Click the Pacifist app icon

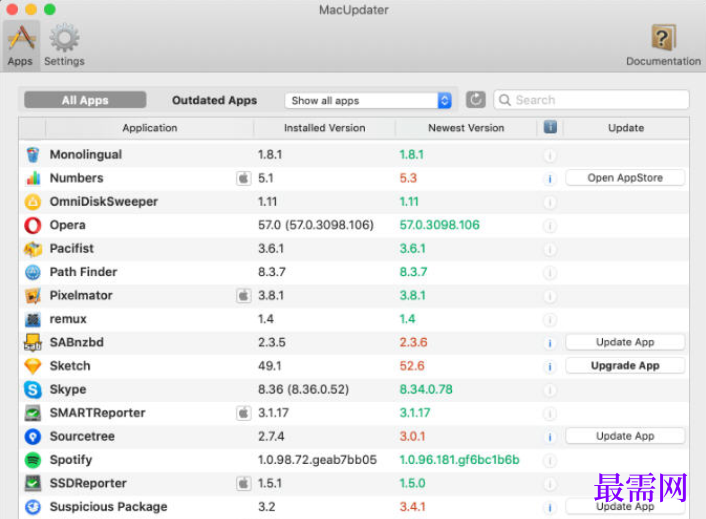tap(33, 248)
